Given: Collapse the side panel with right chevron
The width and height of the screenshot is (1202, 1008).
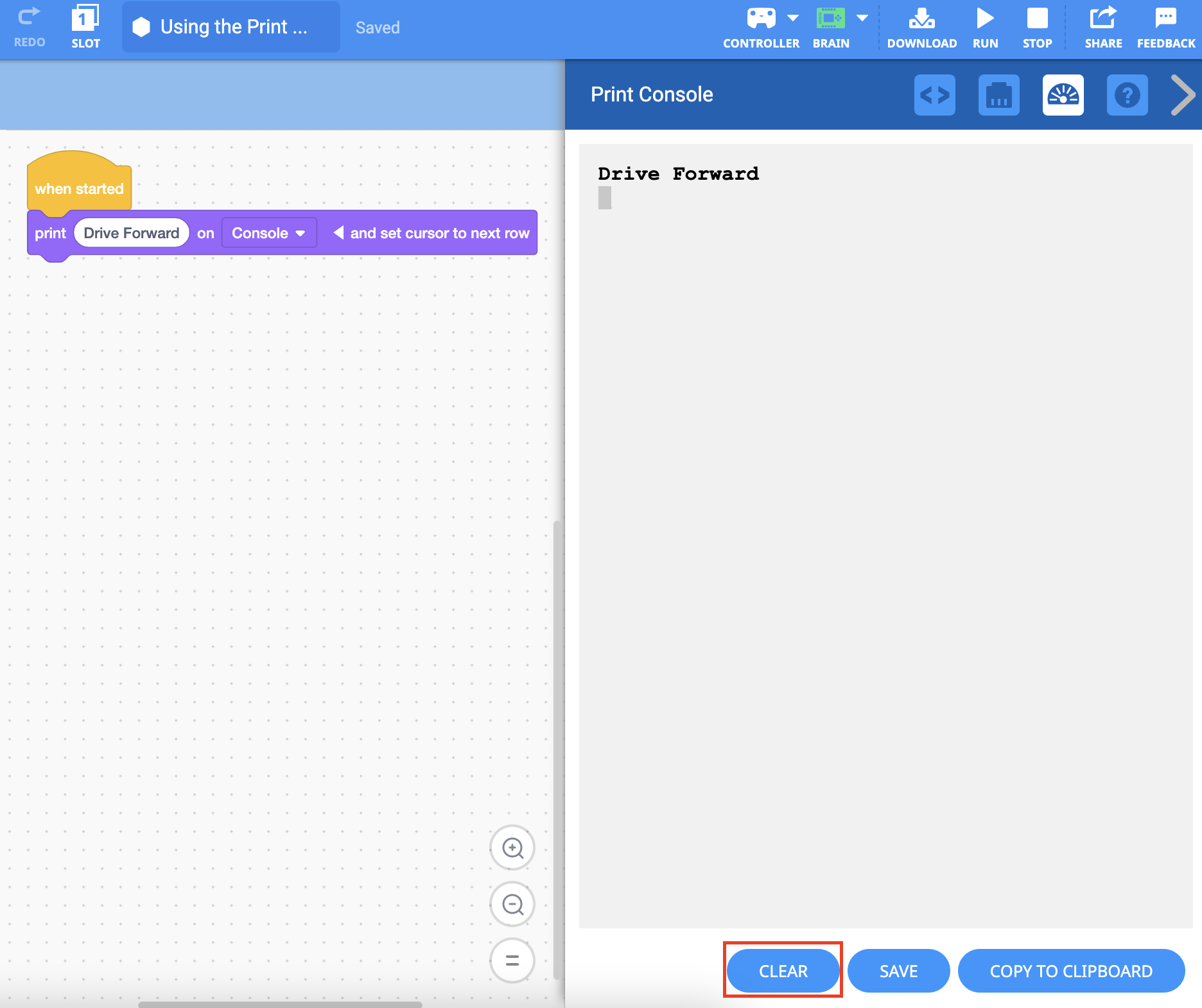Looking at the screenshot, I should click(1183, 95).
